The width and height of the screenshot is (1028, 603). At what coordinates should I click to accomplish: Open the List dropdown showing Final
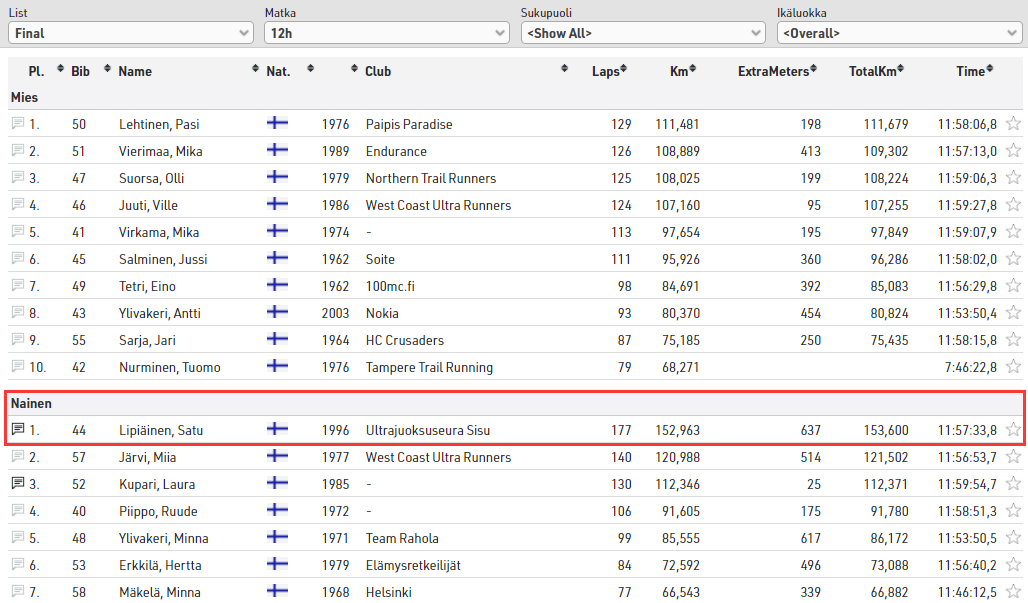coord(130,33)
